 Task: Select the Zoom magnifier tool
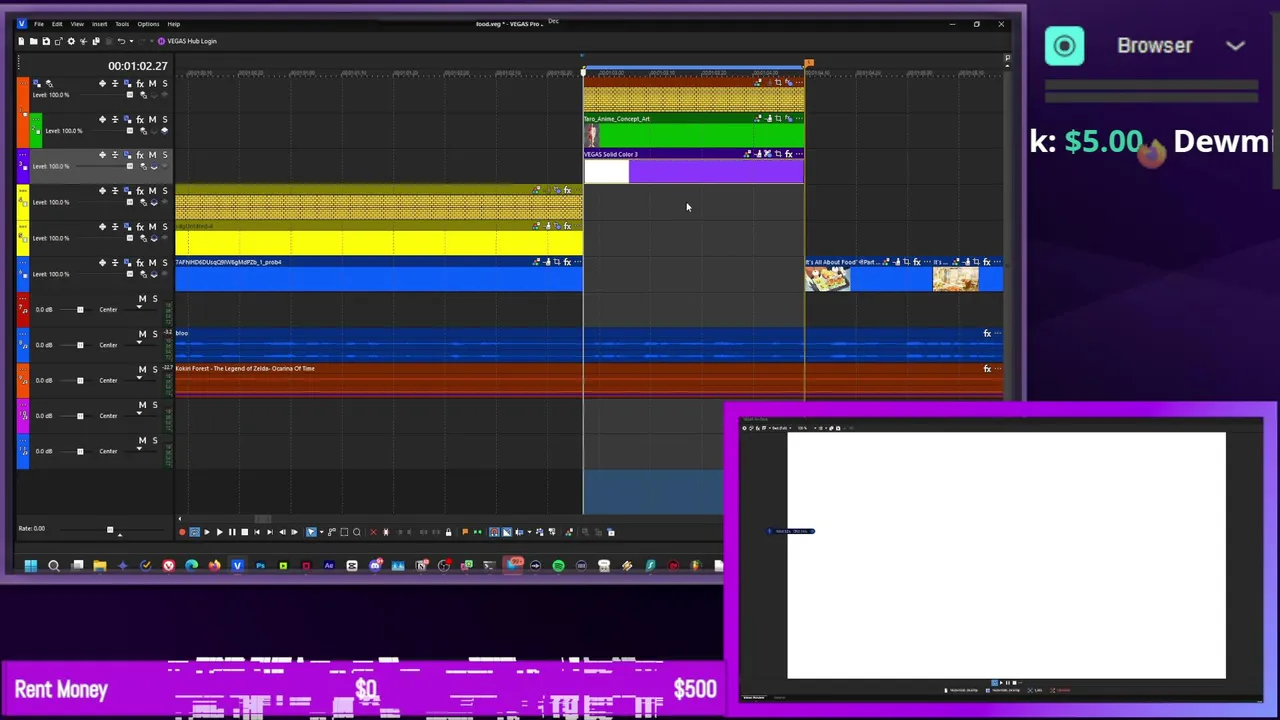coord(357,532)
